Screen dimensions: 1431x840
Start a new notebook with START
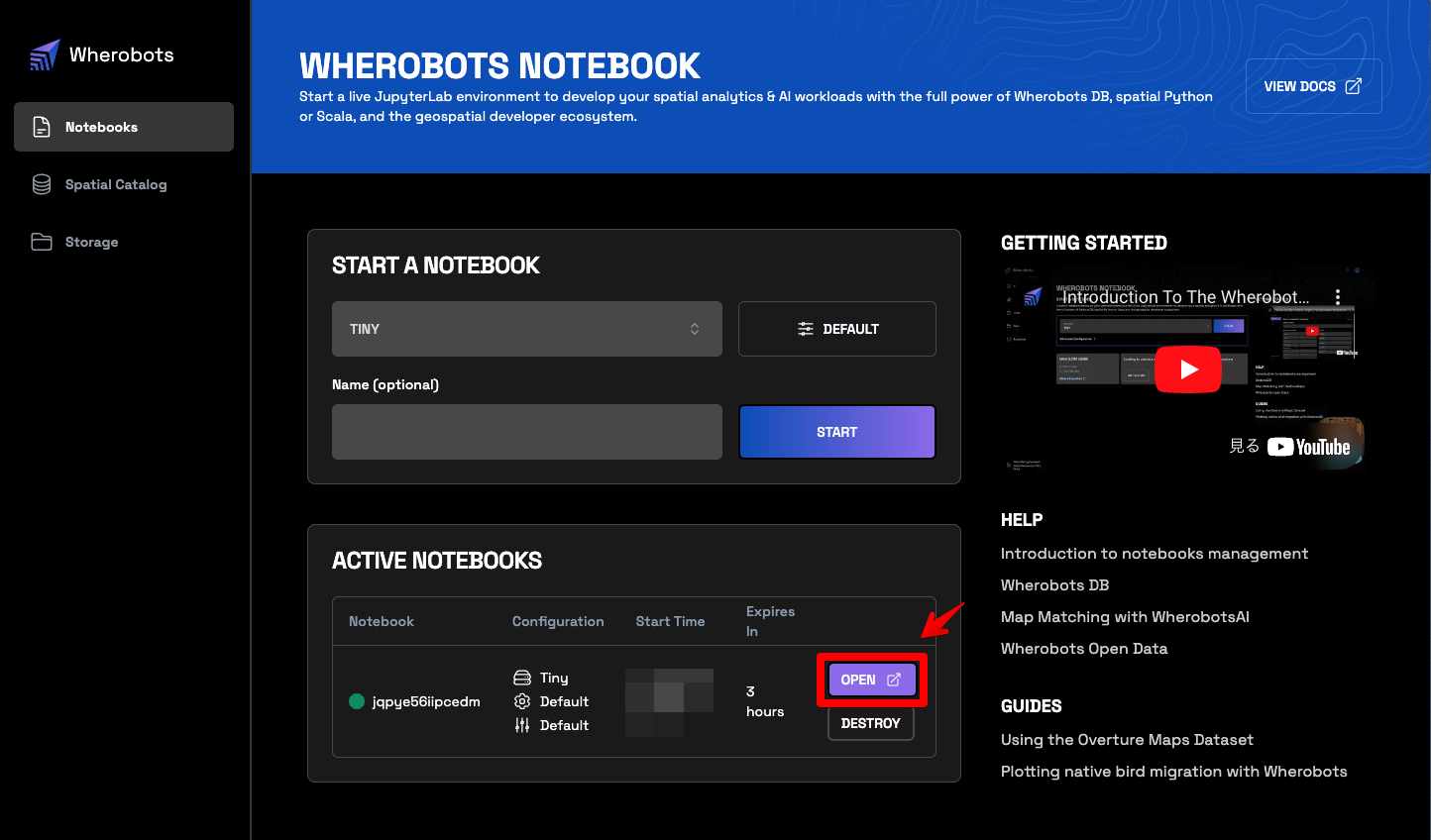pos(837,432)
